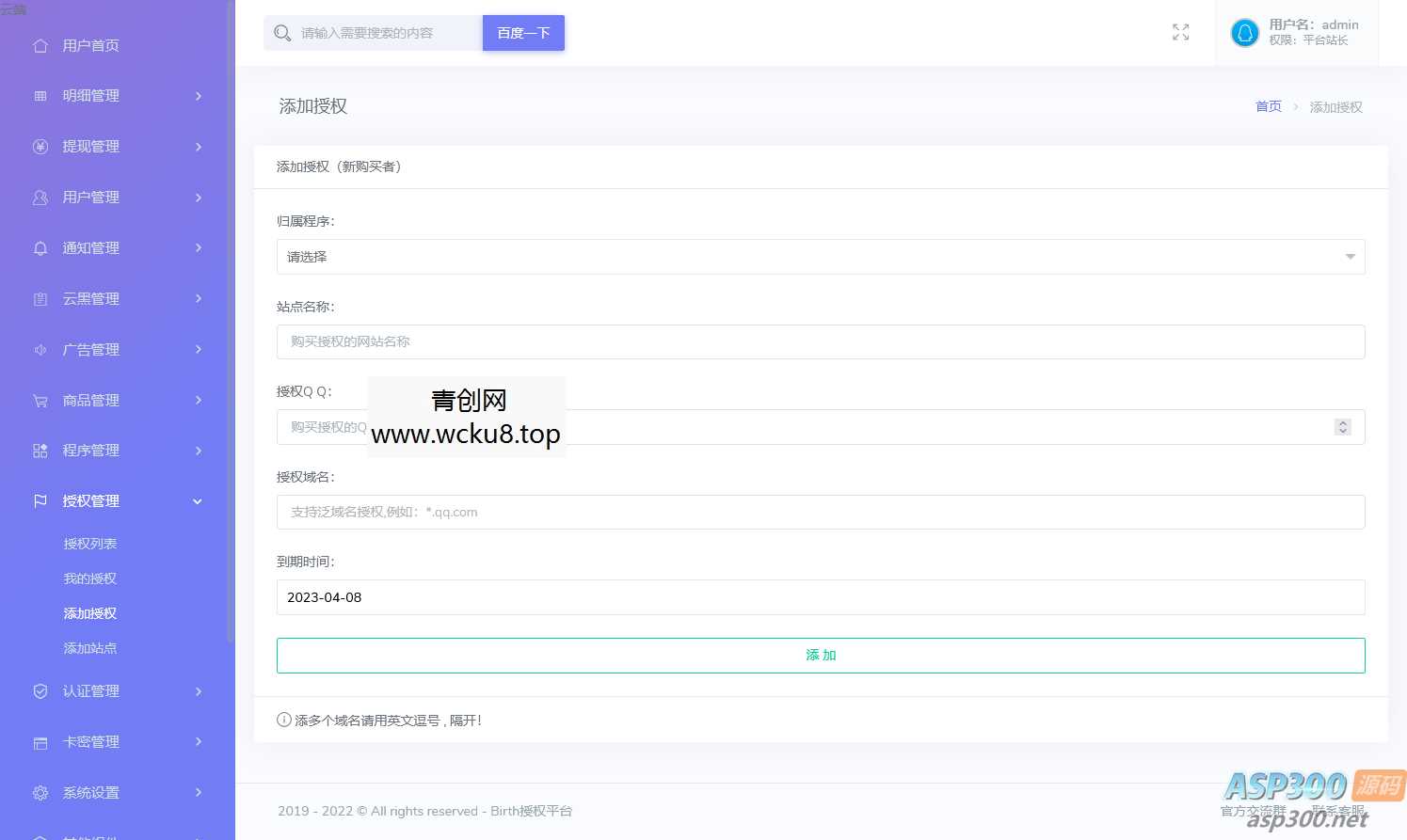This screenshot has width=1407, height=840.
Task: Open the 归属程序 selection dropdown
Action: click(820, 256)
